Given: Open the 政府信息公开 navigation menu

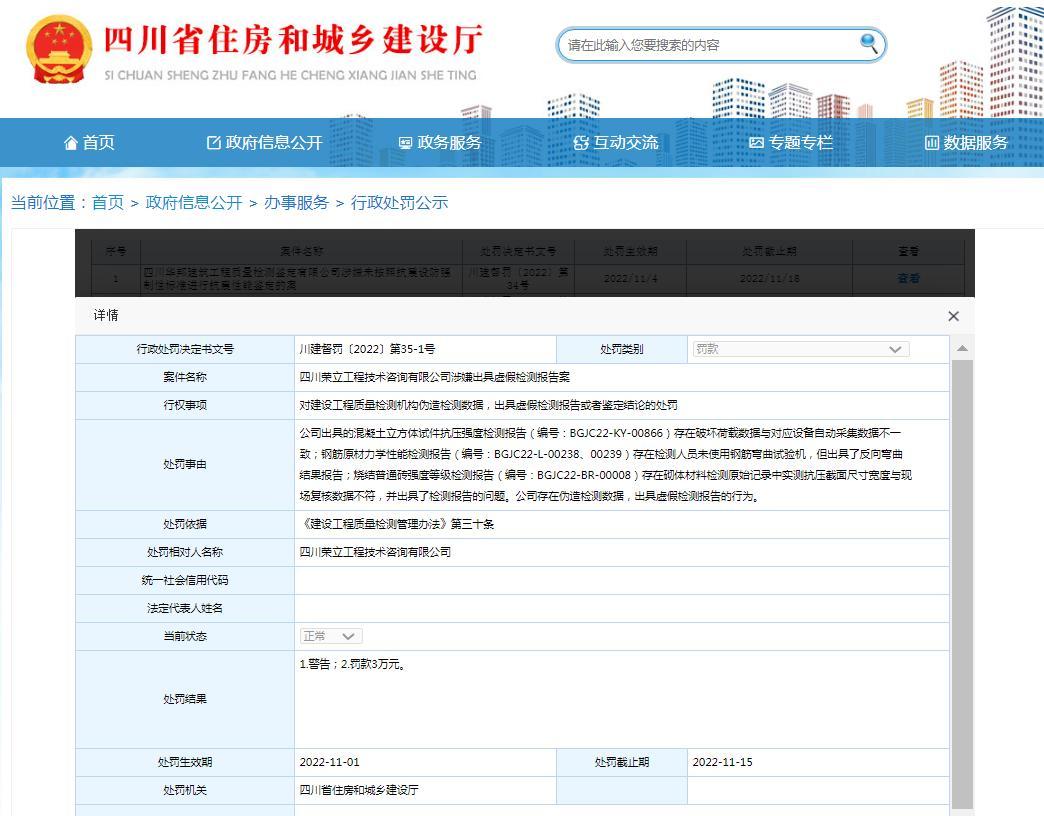Looking at the screenshot, I should [x=264, y=142].
